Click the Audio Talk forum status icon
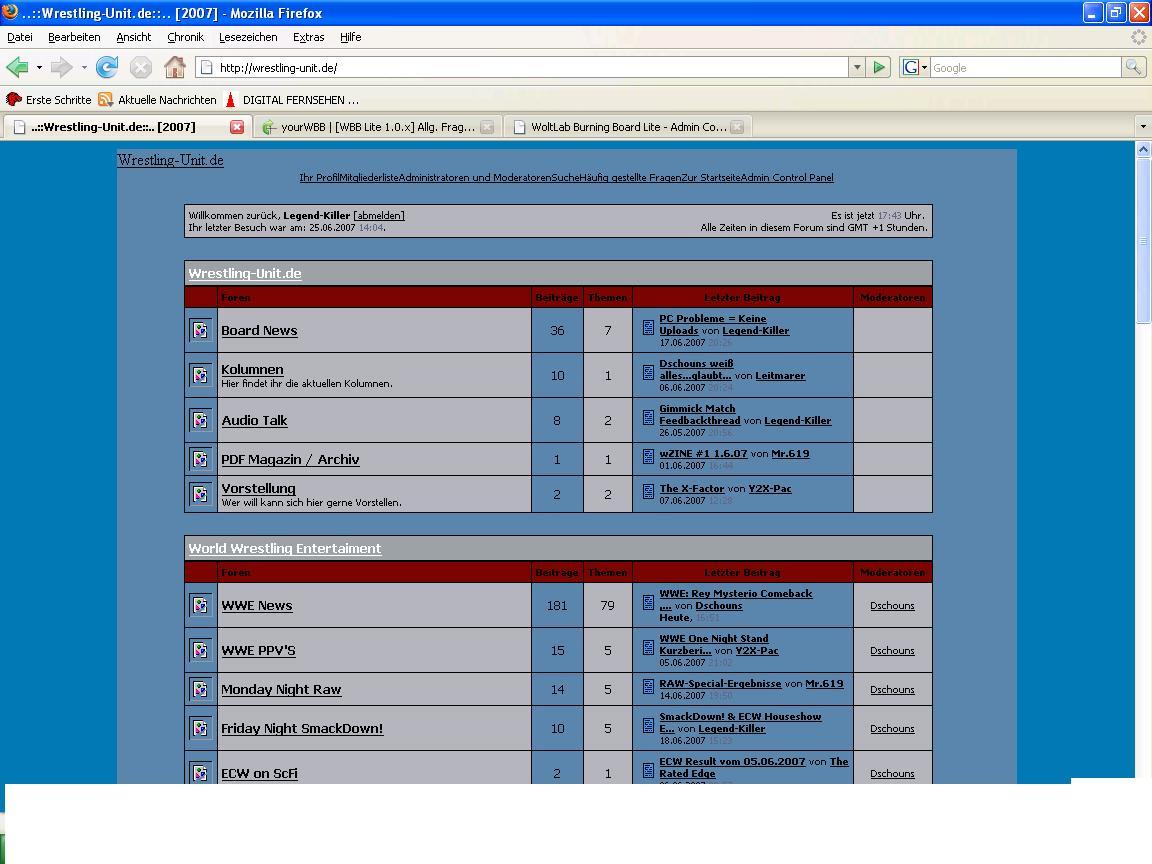This screenshot has width=1152, height=864. (x=201, y=420)
